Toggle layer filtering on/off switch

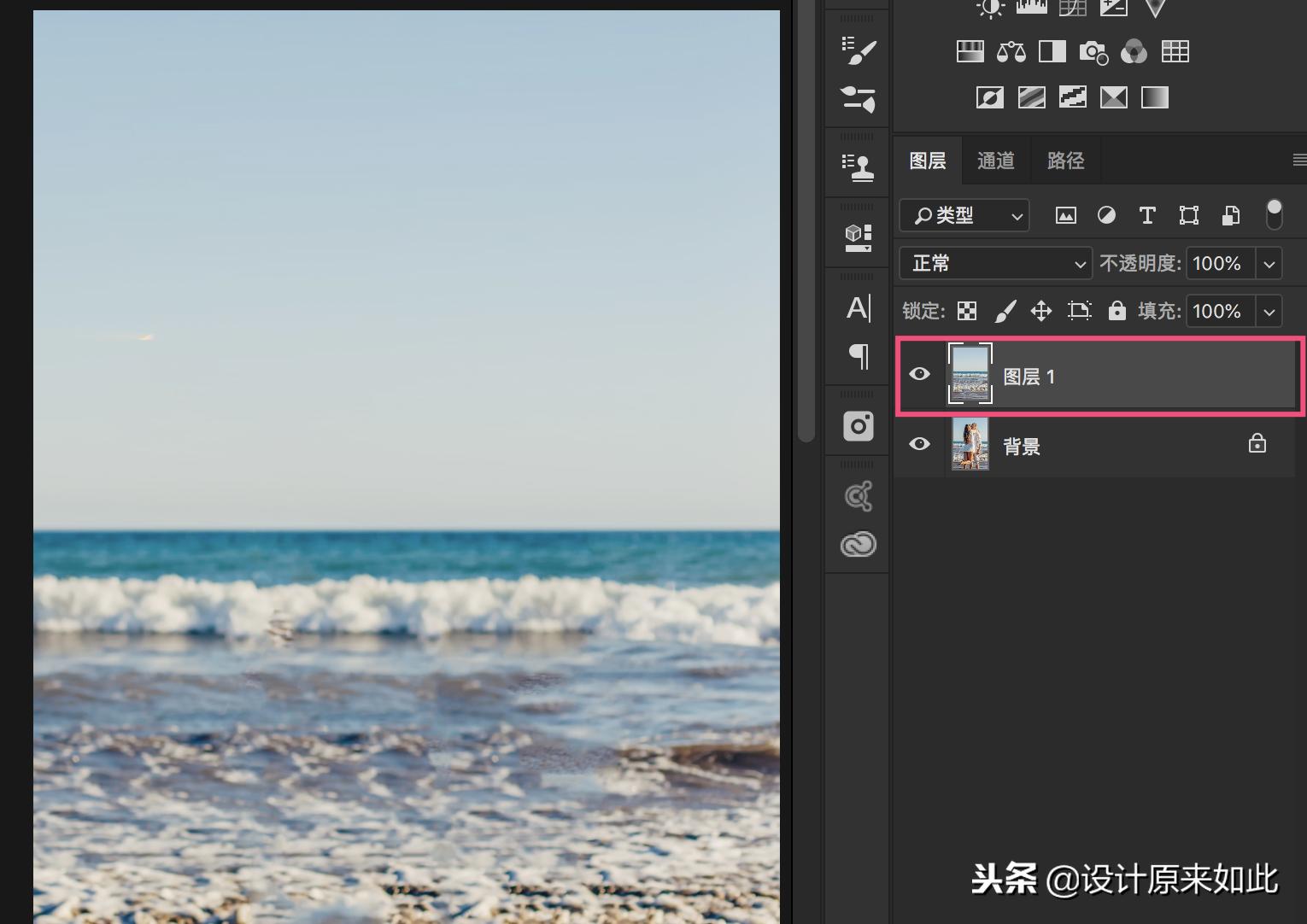[x=1274, y=214]
